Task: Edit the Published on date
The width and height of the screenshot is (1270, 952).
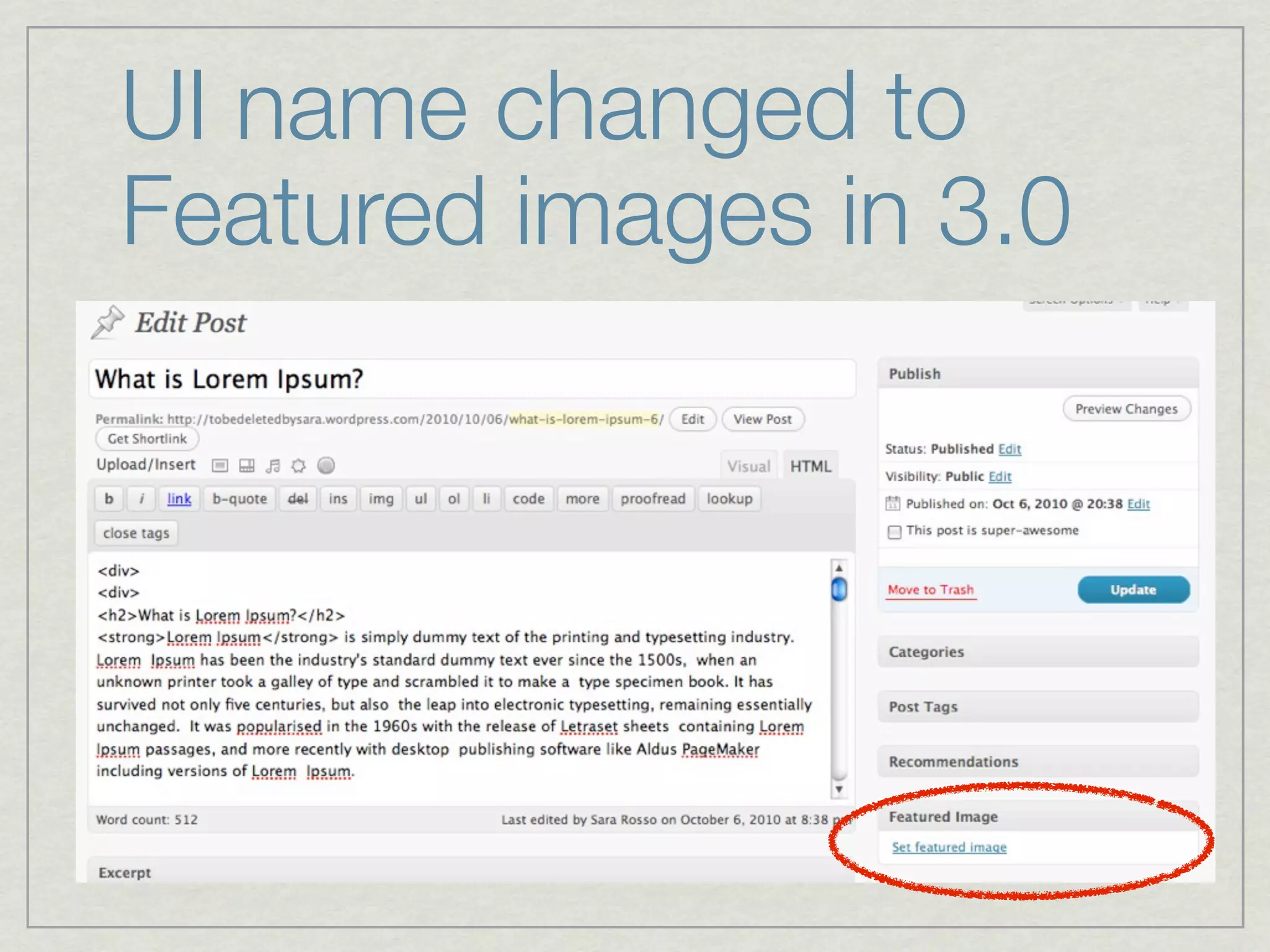Action: (1139, 504)
